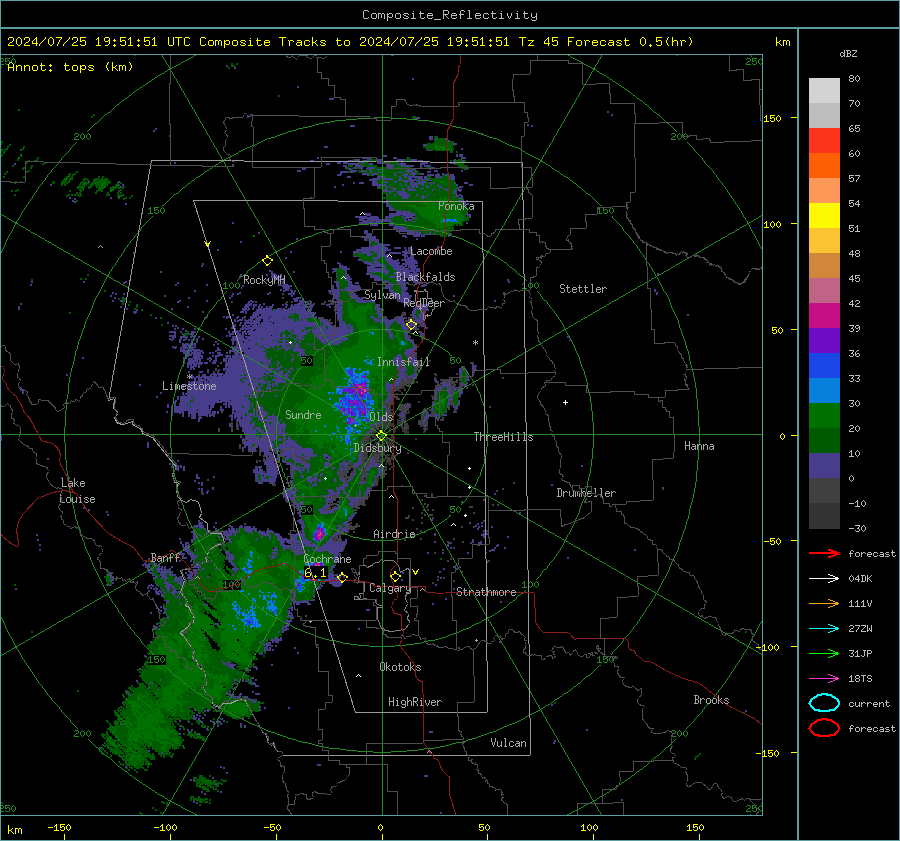The width and height of the screenshot is (900, 841).
Task: Click the orange 111V arrow symbol
Action: [x=824, y=603]
